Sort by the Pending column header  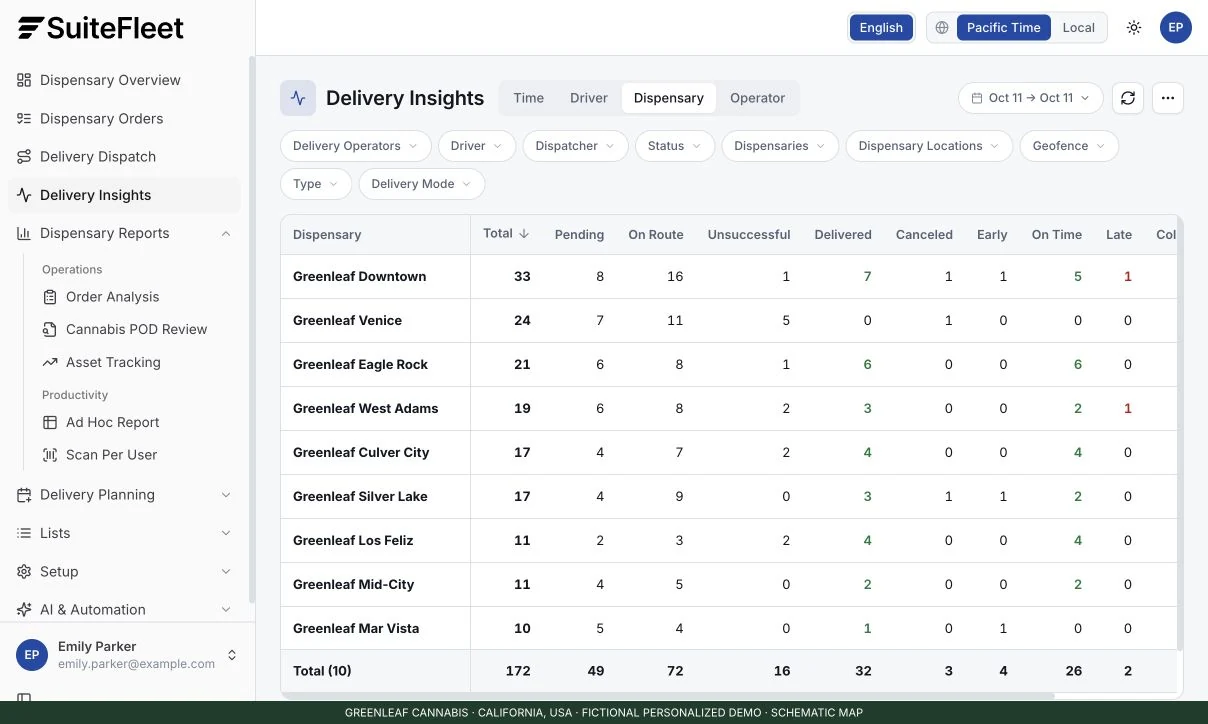(x=579, y=235)
